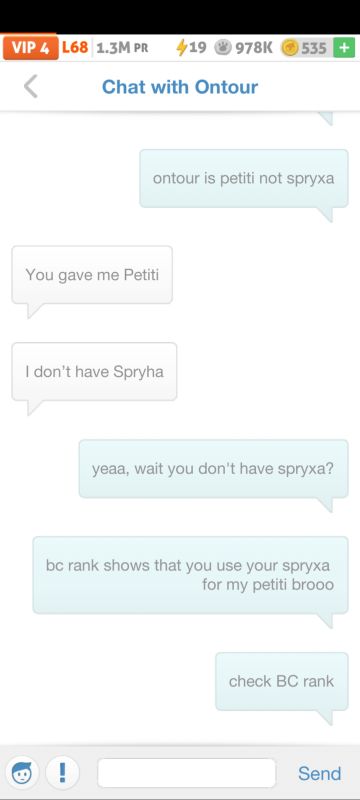Tap the exclamation report icon

coord(62,772)
